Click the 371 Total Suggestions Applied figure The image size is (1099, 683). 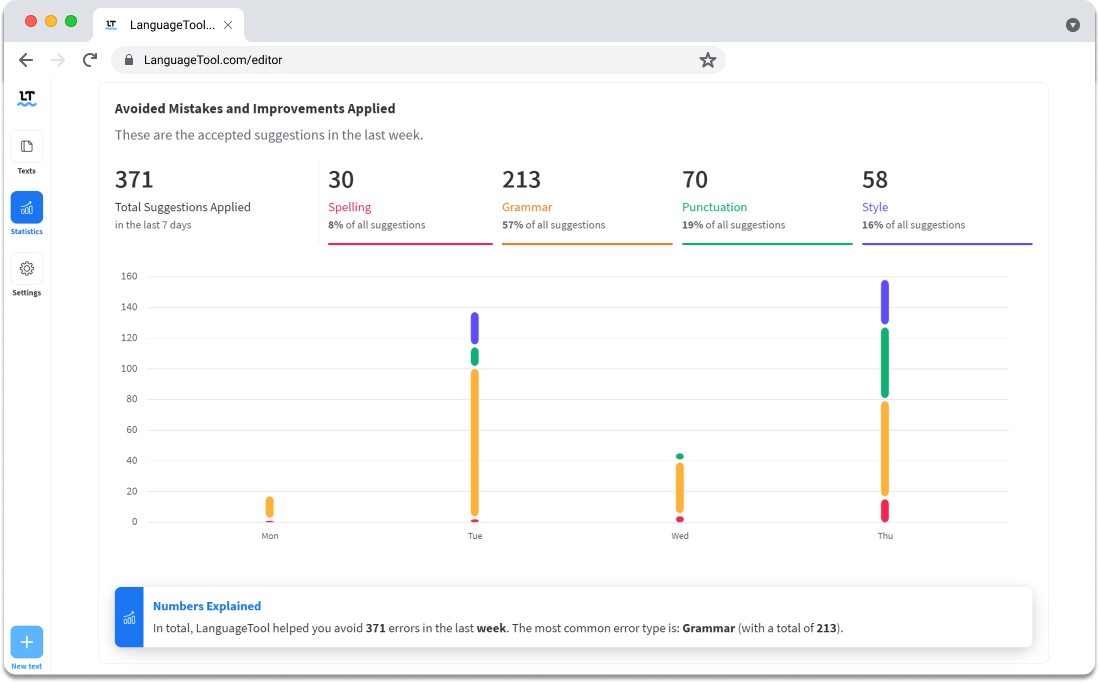(x=134, y=180)
